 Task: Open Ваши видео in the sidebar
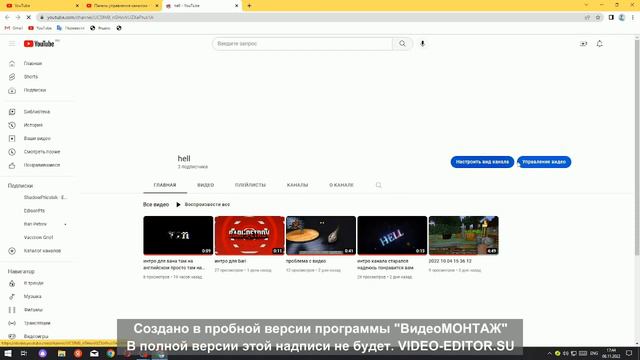pyautogui.click(x=38, y=138)
